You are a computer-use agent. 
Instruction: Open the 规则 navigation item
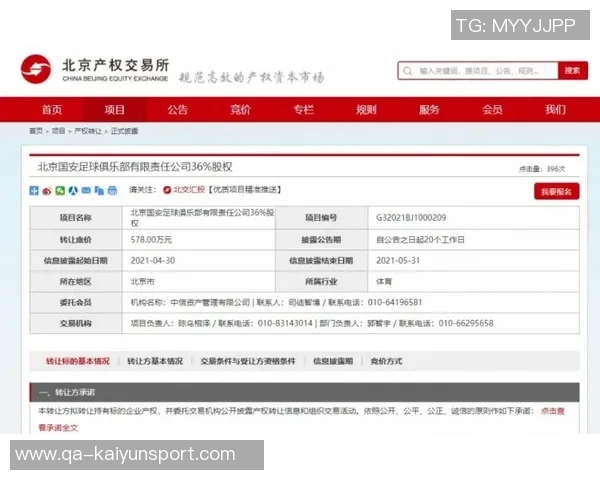(366, 110)
